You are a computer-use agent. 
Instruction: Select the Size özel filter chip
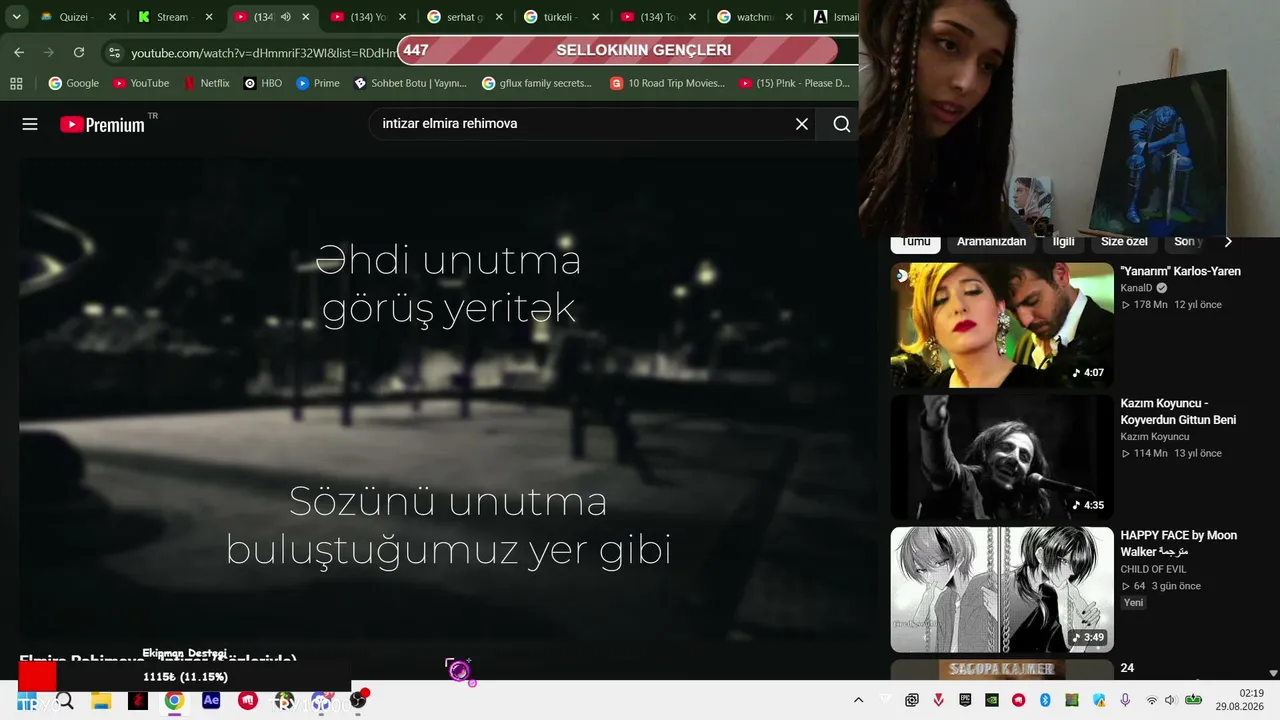pos(1124,241)
